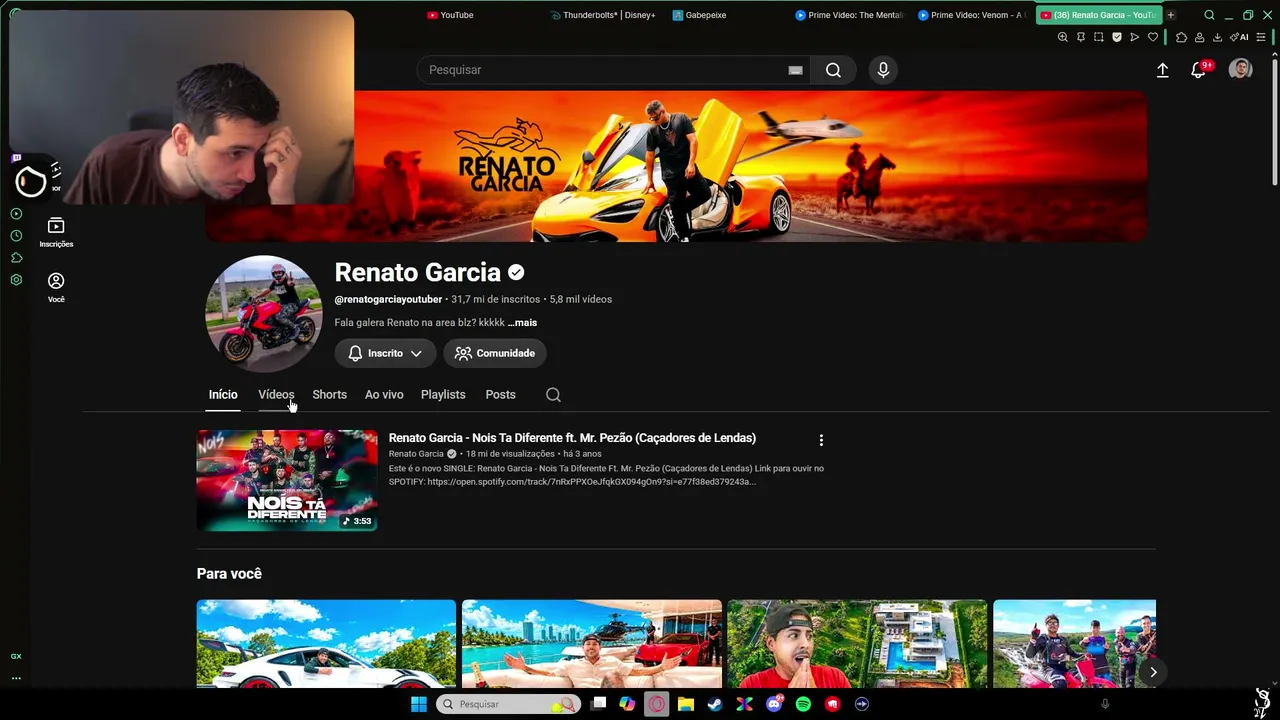The image size is (1280, 720).
Task: Click the @renatogarciayoutuber channel handle
Action: click(388, 299)
